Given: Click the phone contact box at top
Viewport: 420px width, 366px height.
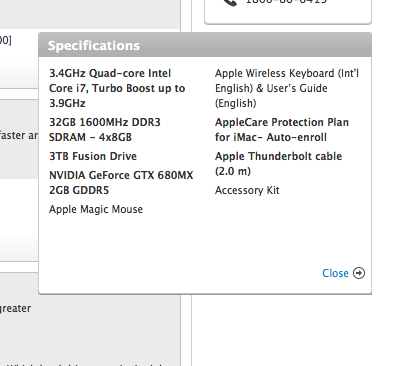Looking at the screenshot, I should [x=288, y=11].
